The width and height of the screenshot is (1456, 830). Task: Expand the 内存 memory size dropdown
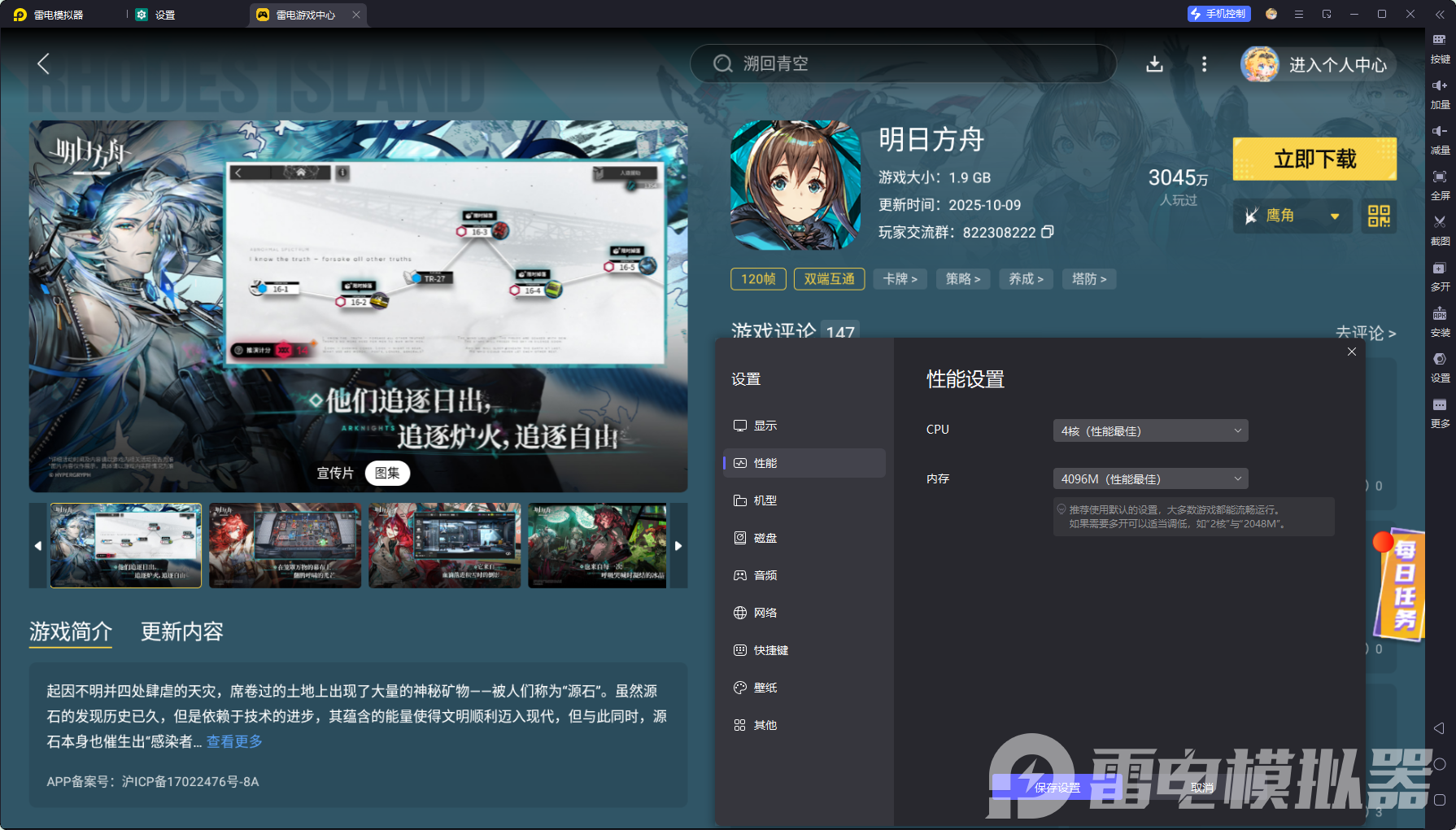pyautogui.click(x=1149, y=478)
